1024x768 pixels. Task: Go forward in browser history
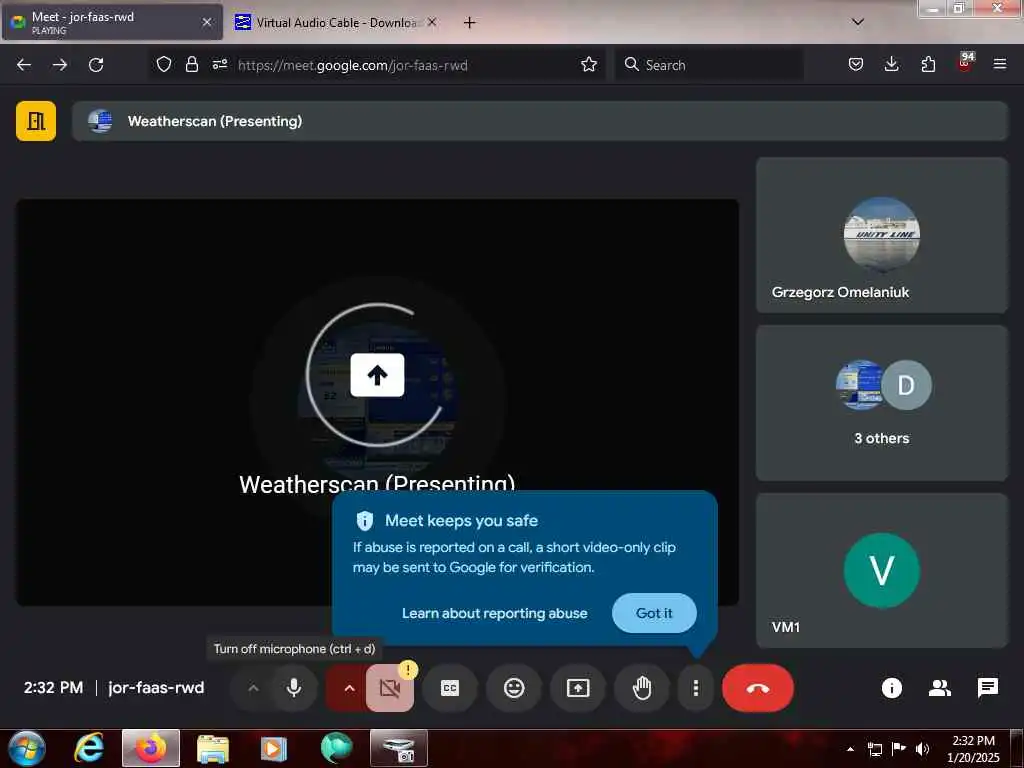pyautogui.click(x=59, y=65)
